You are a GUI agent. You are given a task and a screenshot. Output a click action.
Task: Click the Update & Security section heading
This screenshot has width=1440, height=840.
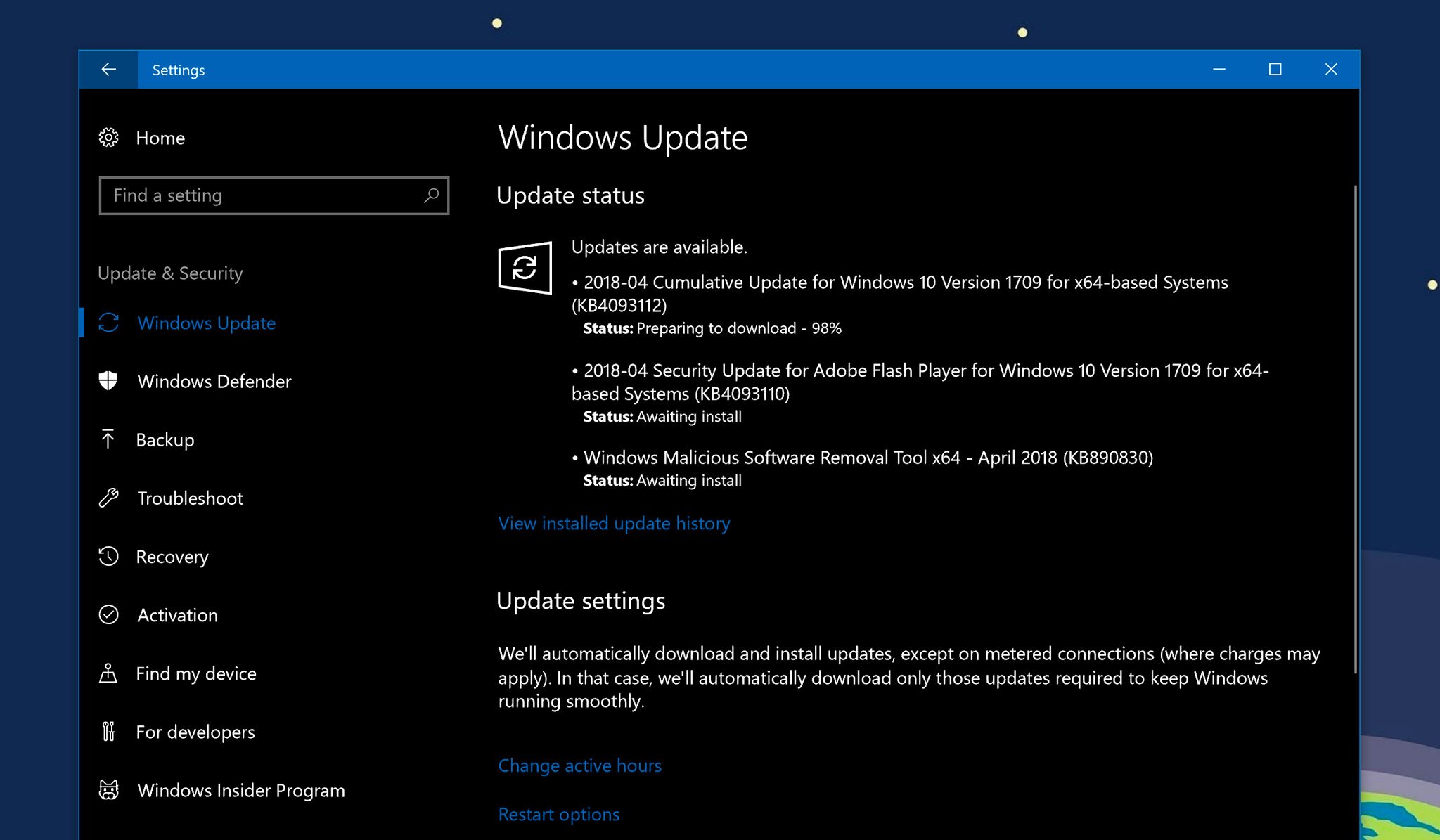[170, 273]
